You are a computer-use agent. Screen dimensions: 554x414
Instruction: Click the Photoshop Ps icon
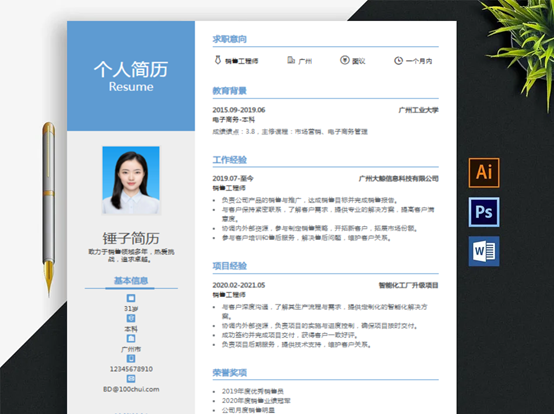pos(484,212)
